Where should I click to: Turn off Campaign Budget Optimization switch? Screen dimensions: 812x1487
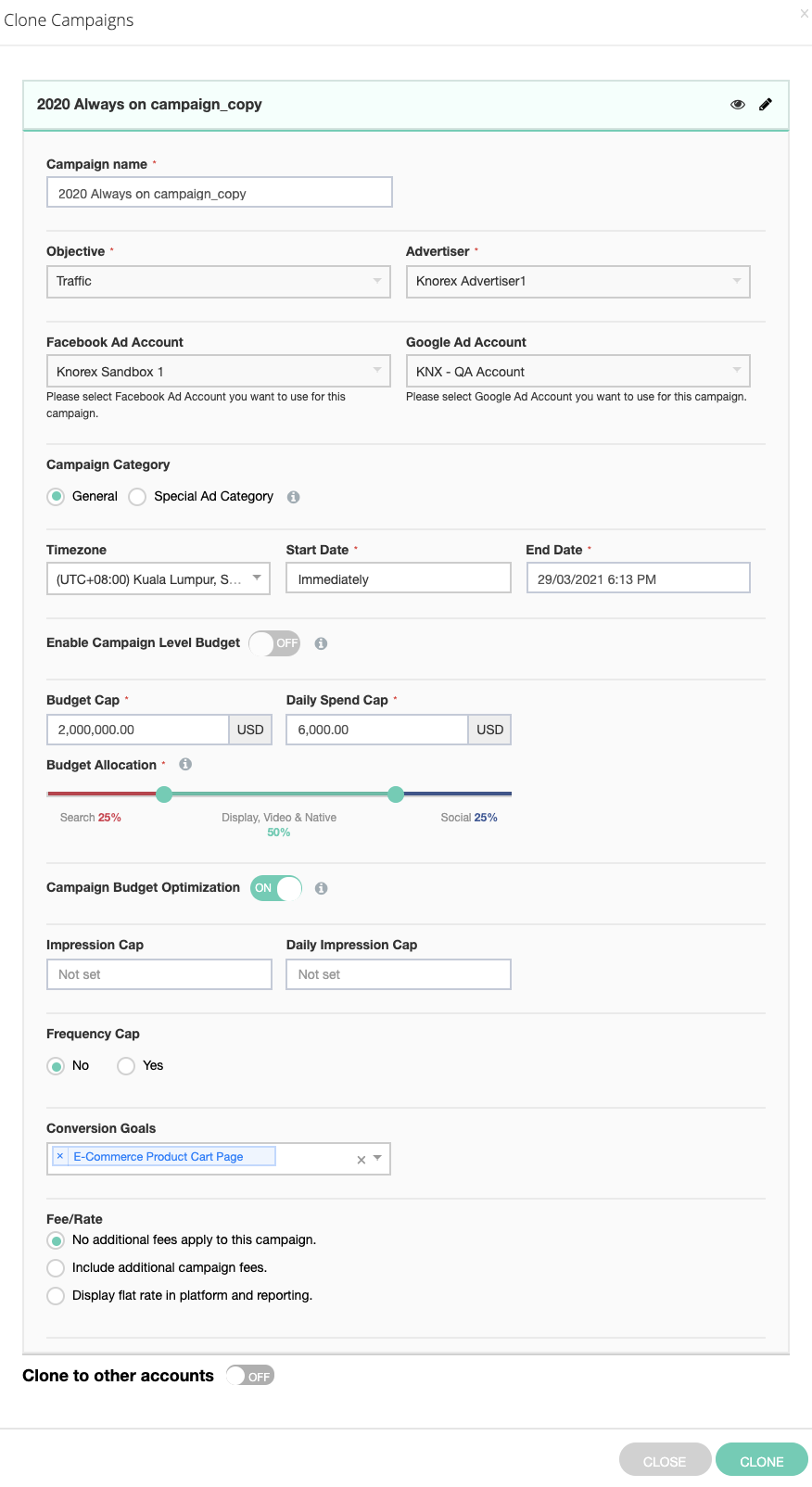tap(276, 888)
